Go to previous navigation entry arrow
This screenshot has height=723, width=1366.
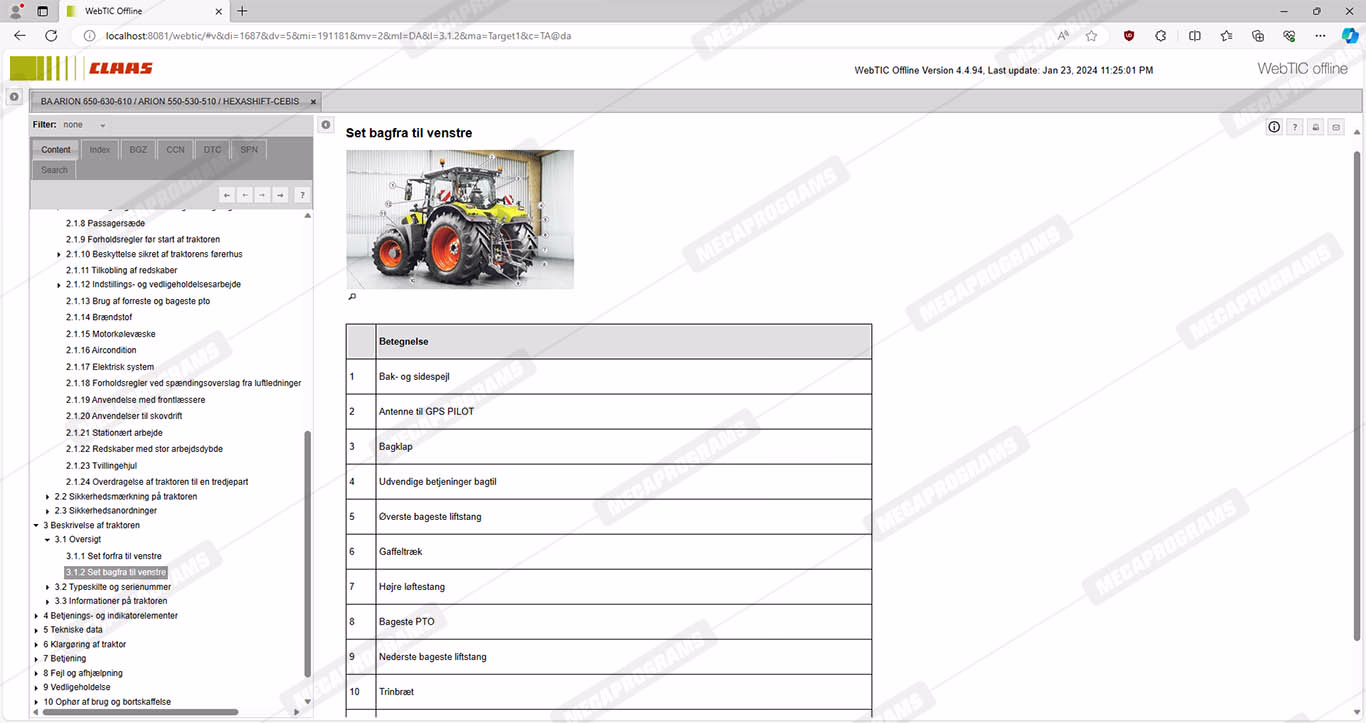click(x=245, y=195)
